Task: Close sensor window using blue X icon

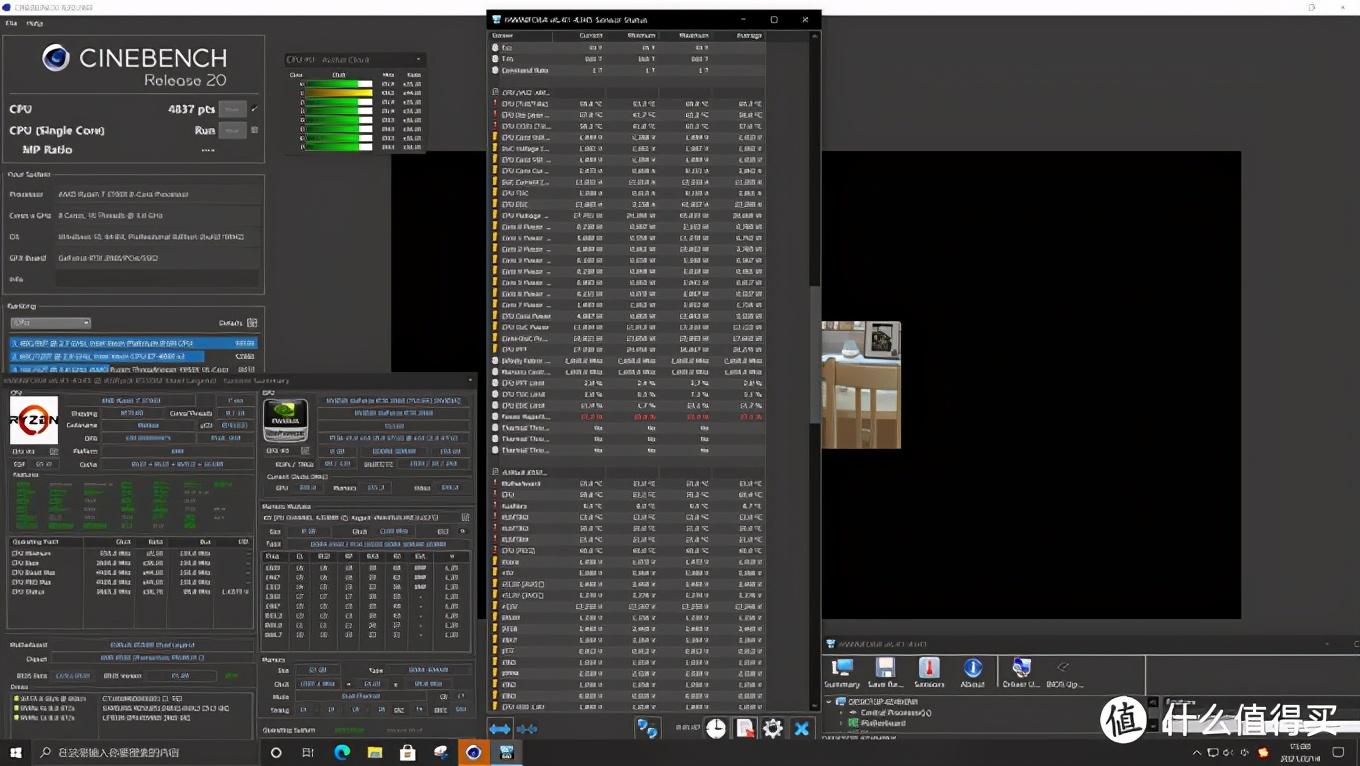Action: (801, 729)
